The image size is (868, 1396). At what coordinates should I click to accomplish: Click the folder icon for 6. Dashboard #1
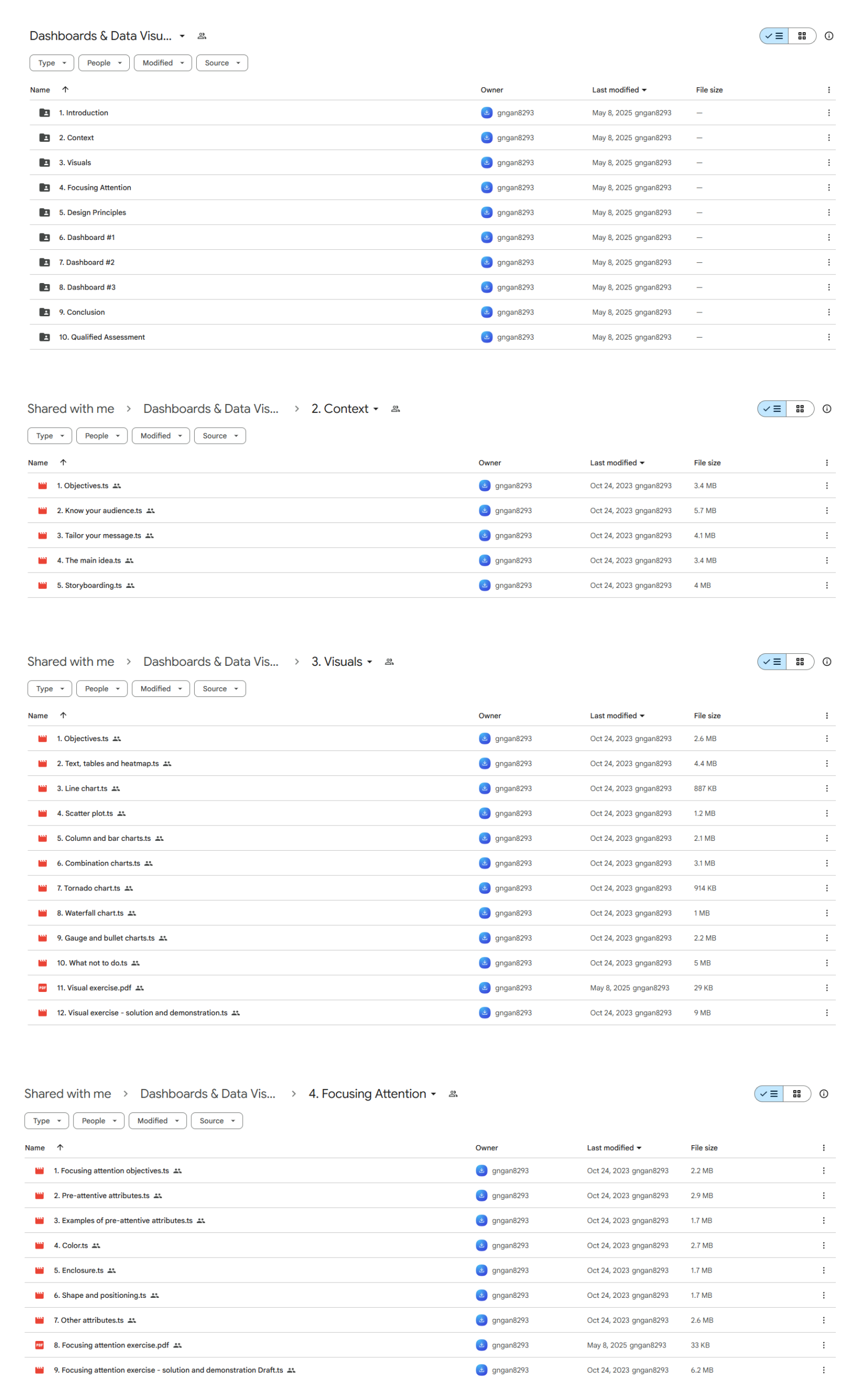pyautogui.click(x=44, y=237)
